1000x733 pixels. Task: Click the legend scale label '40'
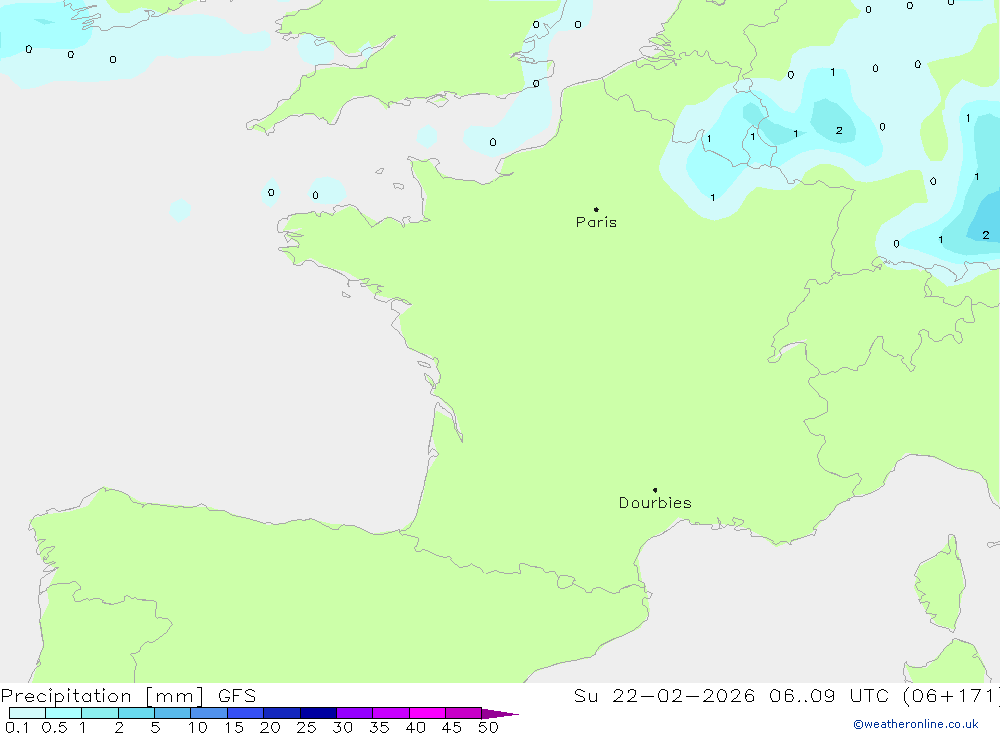coord(416,727)
